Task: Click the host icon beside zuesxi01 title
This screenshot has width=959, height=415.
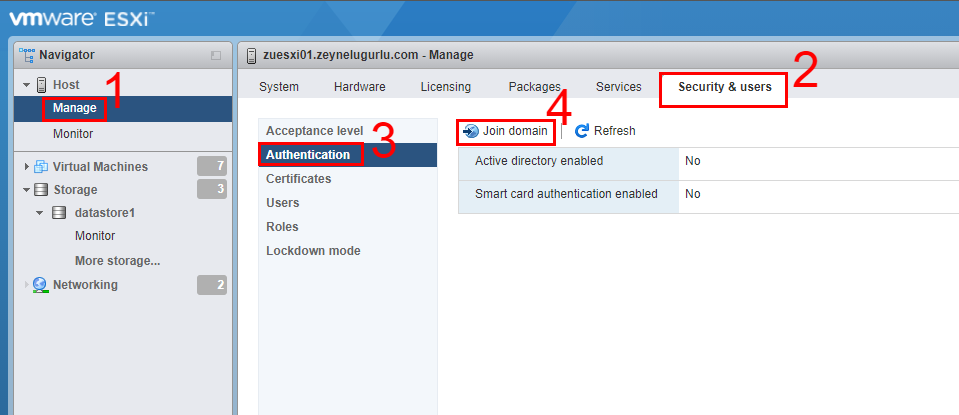Action: 251,56
